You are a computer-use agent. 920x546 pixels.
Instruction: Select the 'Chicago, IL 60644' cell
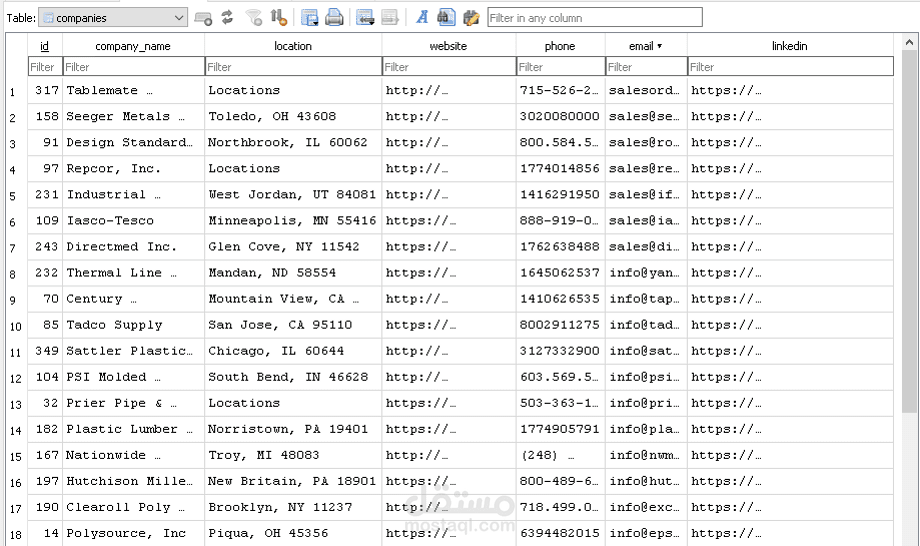point(293,351)
